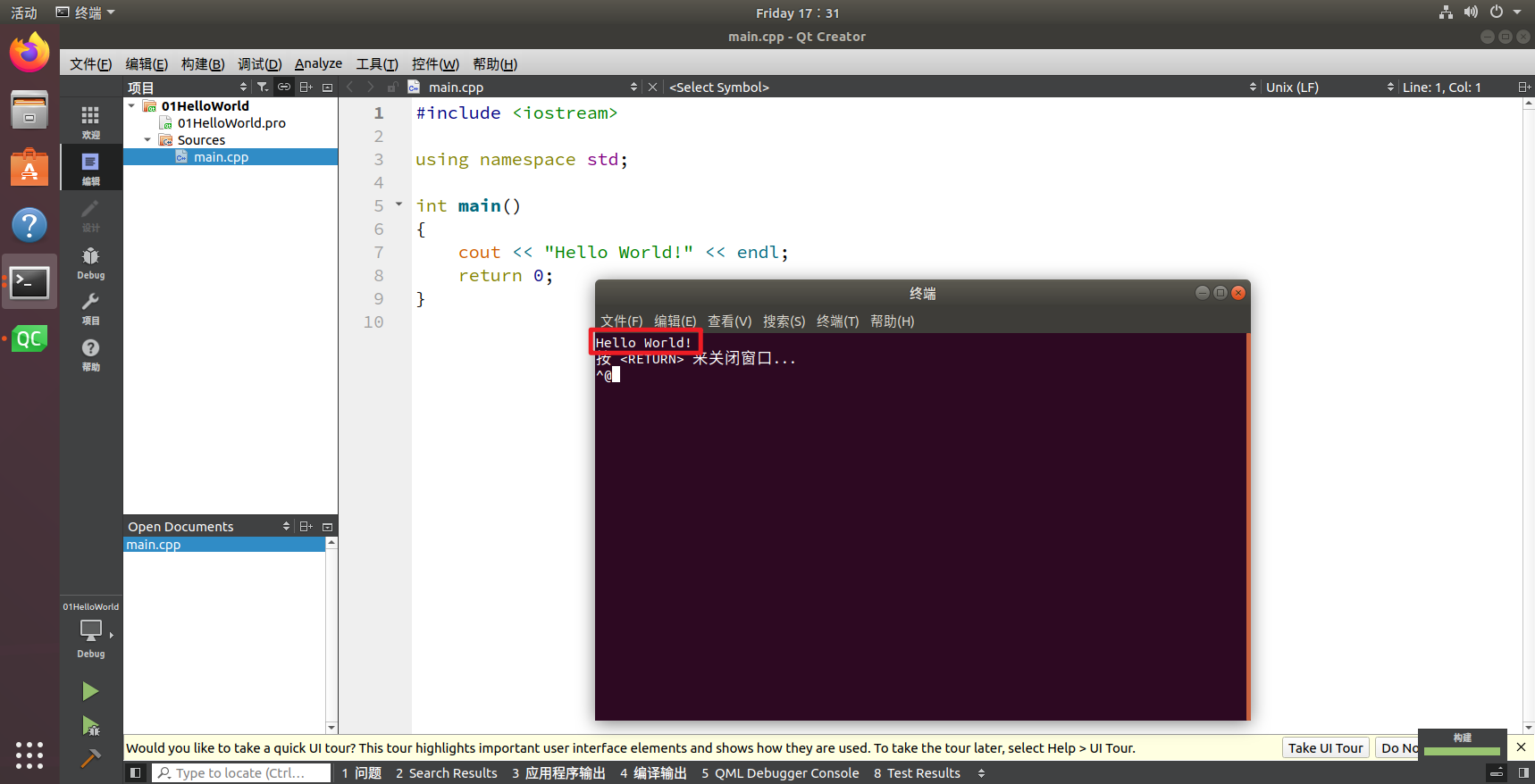
Task: Open the Help icon in Ubuntu dock
Action: [x=29, y=224]
